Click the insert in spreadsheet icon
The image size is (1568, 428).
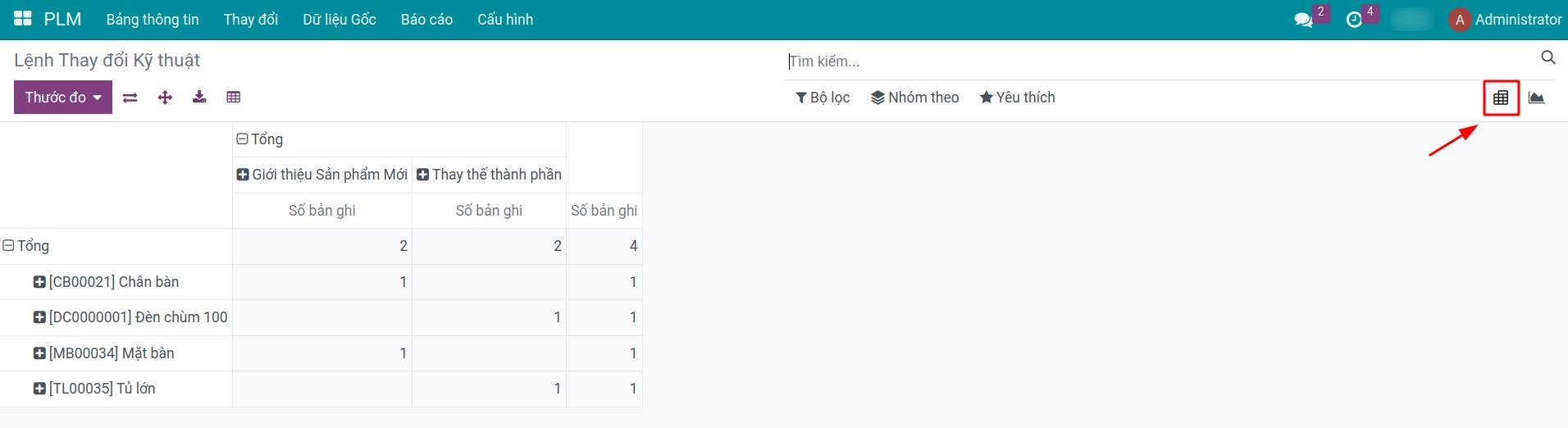point(234,98)
